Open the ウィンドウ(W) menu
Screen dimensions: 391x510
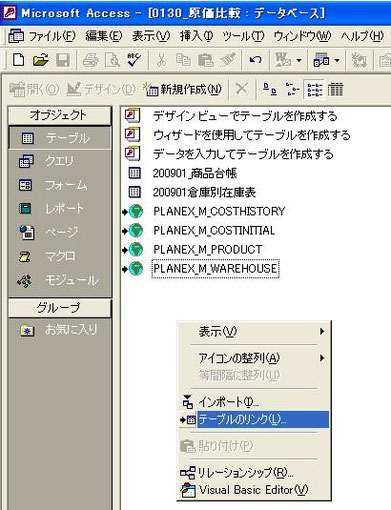tap(302, 36)
